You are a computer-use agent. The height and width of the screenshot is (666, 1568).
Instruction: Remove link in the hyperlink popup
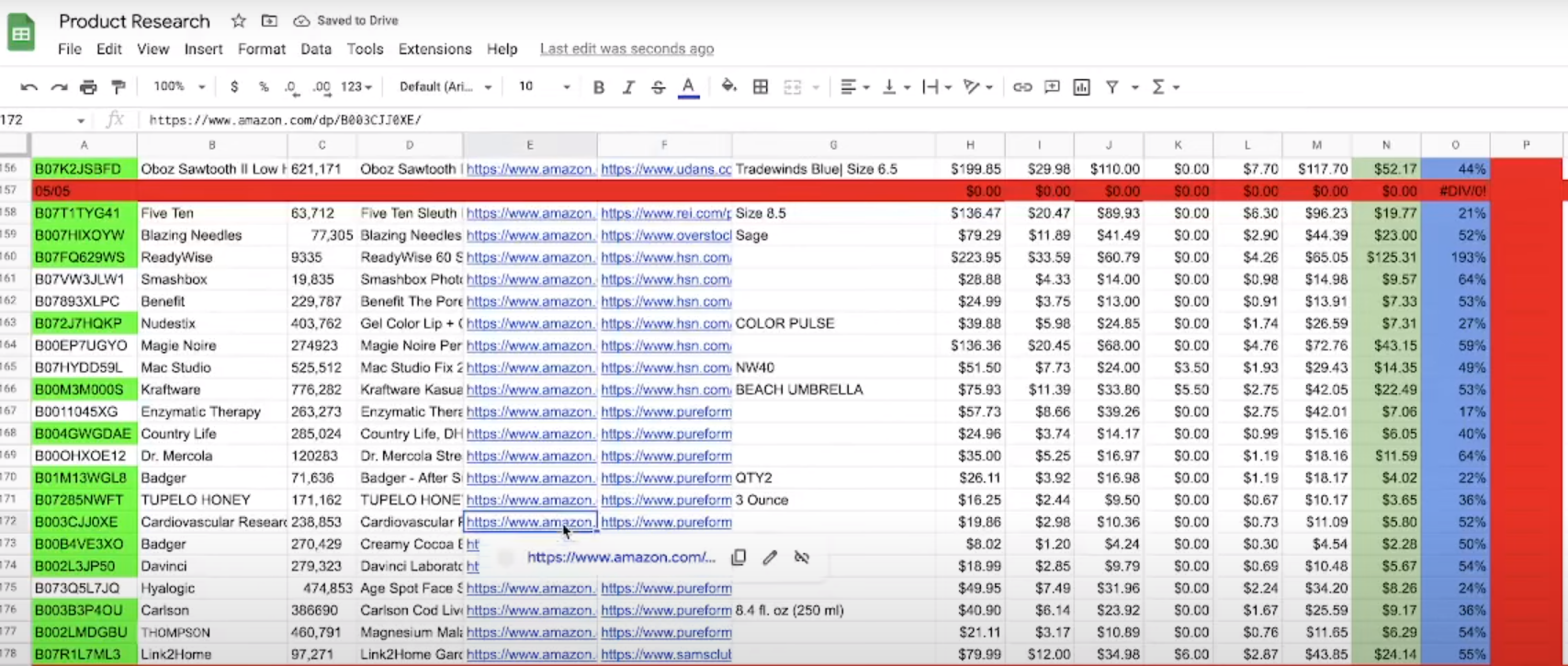click(802, 558)
